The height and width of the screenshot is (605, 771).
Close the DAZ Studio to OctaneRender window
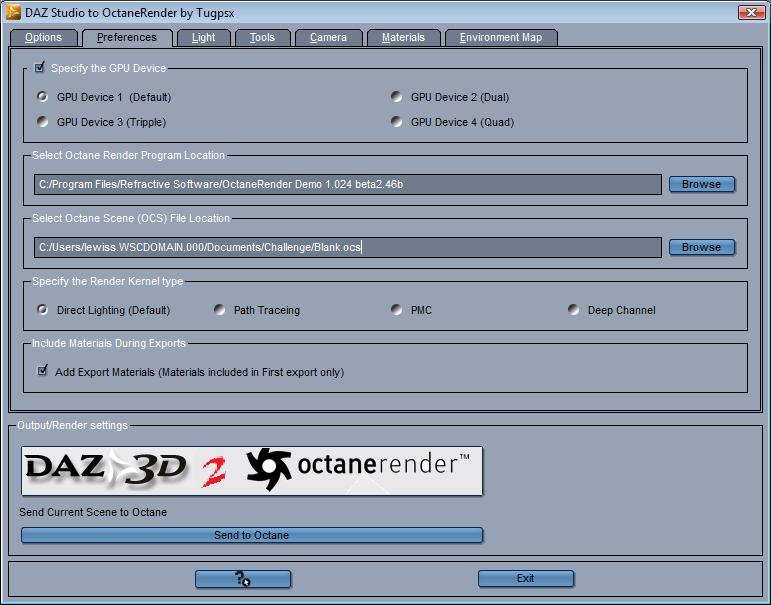click(751, 12)
